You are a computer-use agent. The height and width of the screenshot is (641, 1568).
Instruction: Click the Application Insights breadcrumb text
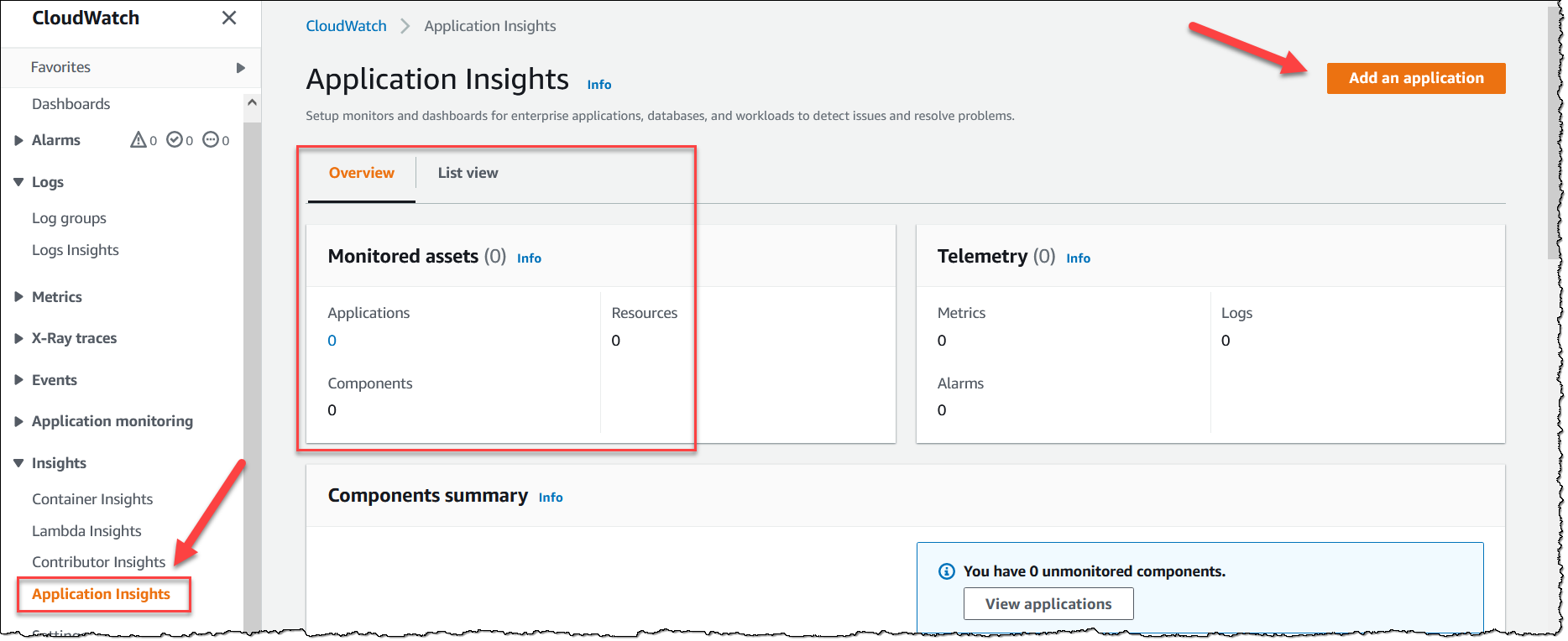pyautogui.click(x=490, y=26)
